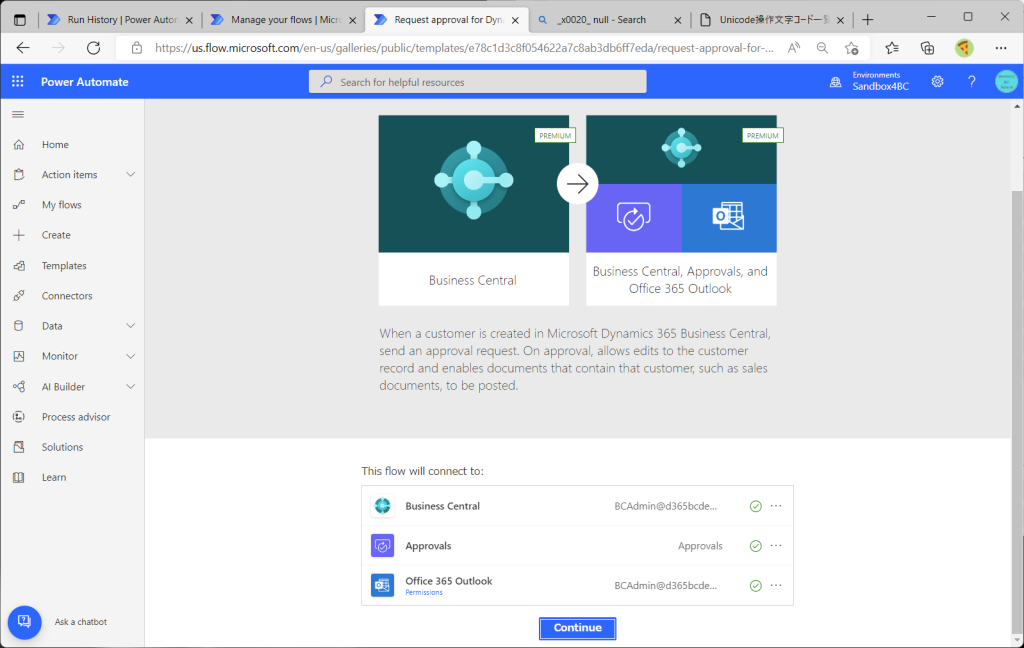1024x648 pixels.
Task: Open My flows in sidebar
Action: [61, 204]
